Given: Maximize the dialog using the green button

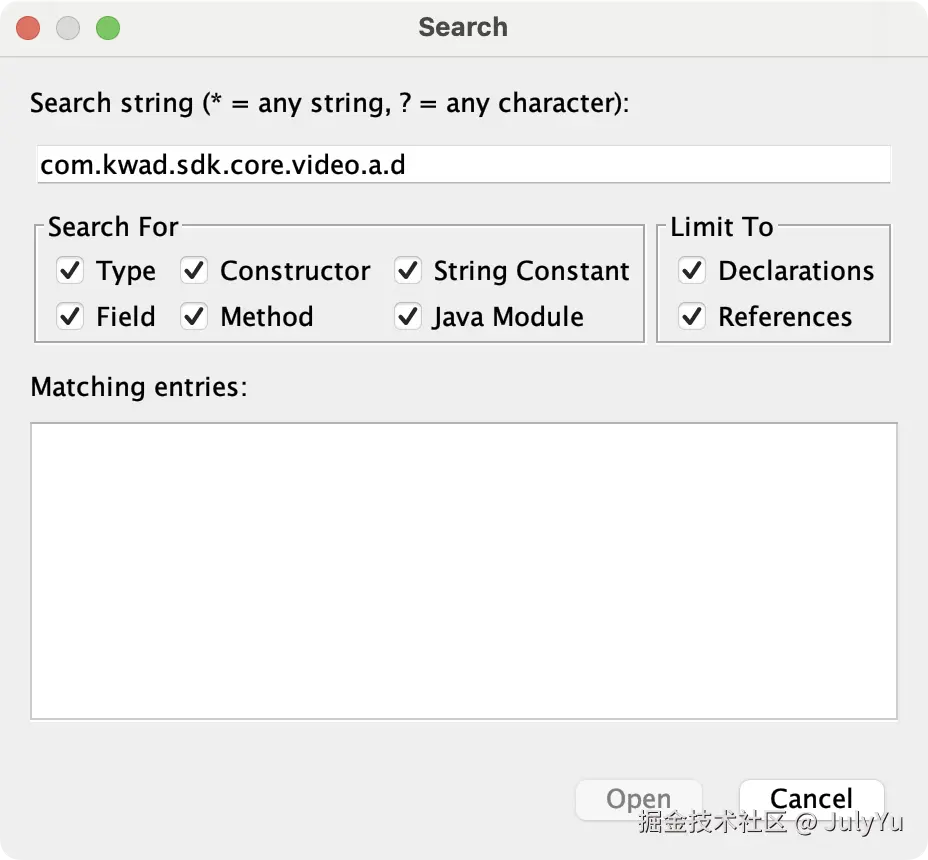Looking at the screenshot, I should pyautogui.click(x=108, y=28).
